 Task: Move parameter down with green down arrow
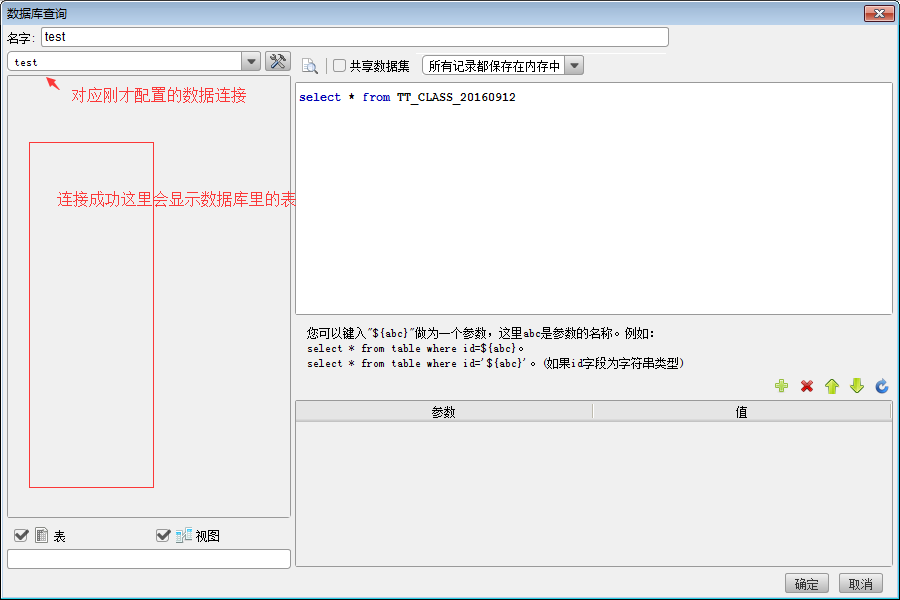pos(856,386)
